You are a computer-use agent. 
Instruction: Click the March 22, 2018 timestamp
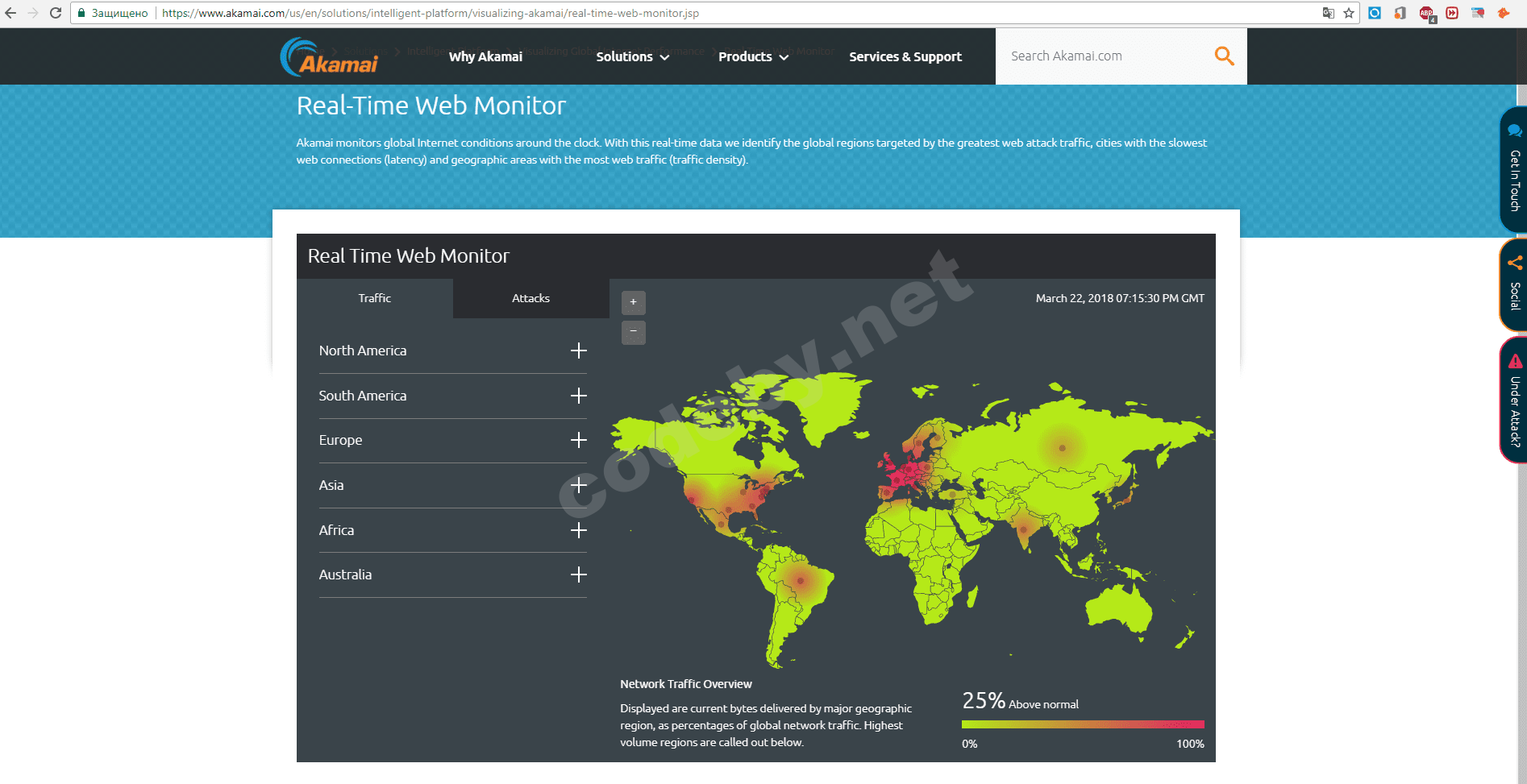(x=1120, y=298)
